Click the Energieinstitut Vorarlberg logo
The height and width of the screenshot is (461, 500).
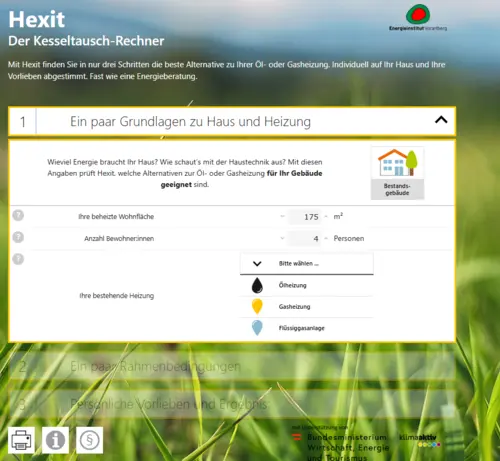point(418,17)
